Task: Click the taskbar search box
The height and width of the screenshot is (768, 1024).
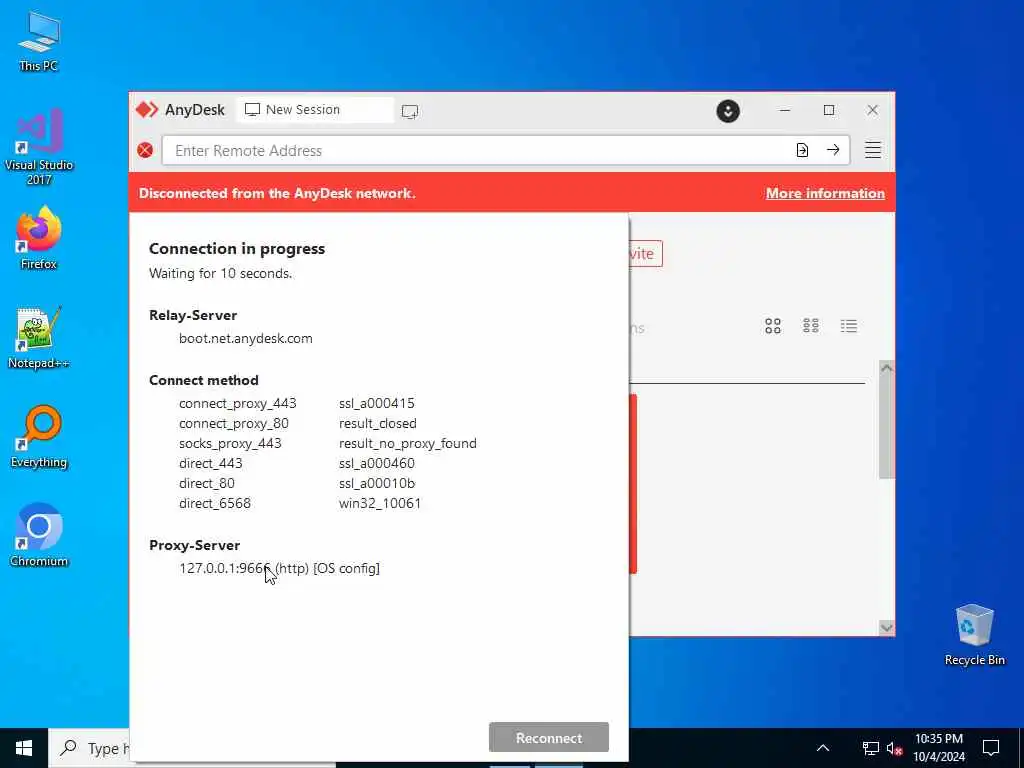Action: 89,748
